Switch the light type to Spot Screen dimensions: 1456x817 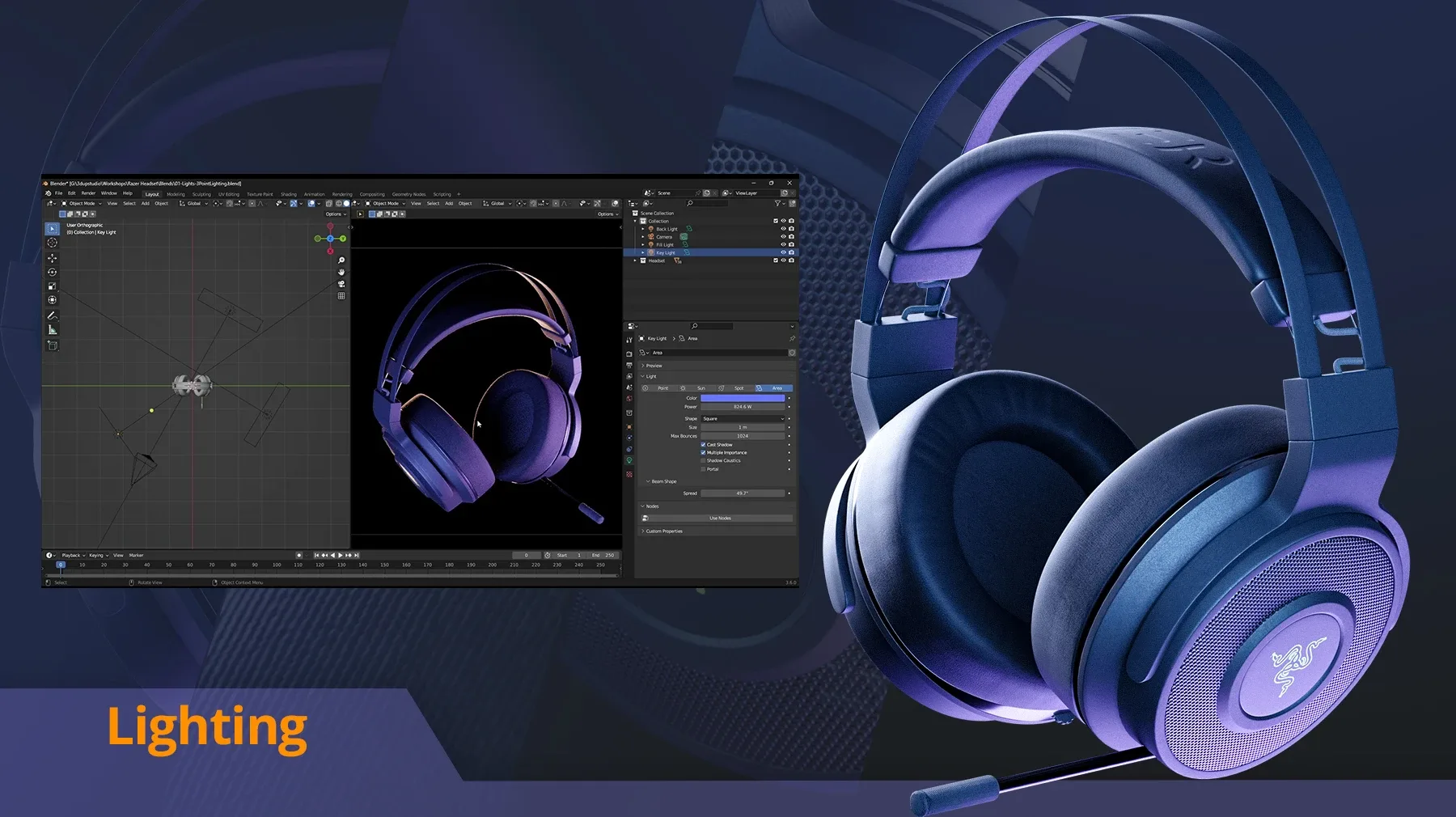739,387
